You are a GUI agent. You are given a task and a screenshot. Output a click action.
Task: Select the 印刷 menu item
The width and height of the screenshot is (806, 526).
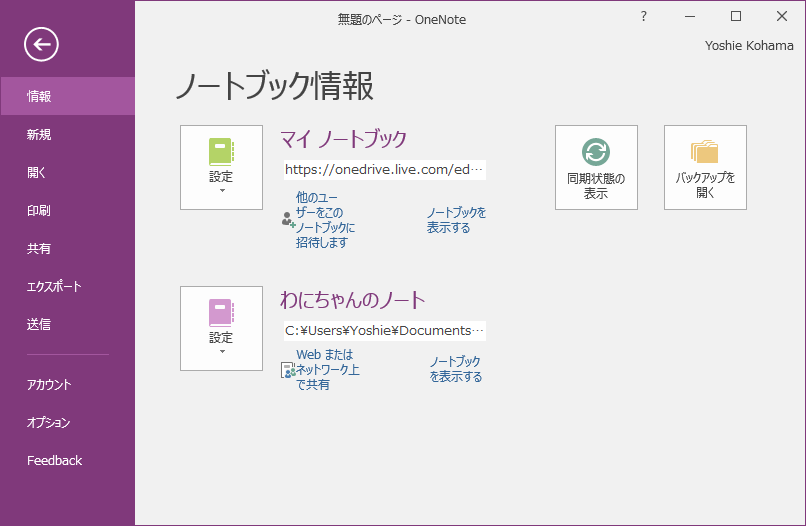pyautogui.click(x=68, y=210)
